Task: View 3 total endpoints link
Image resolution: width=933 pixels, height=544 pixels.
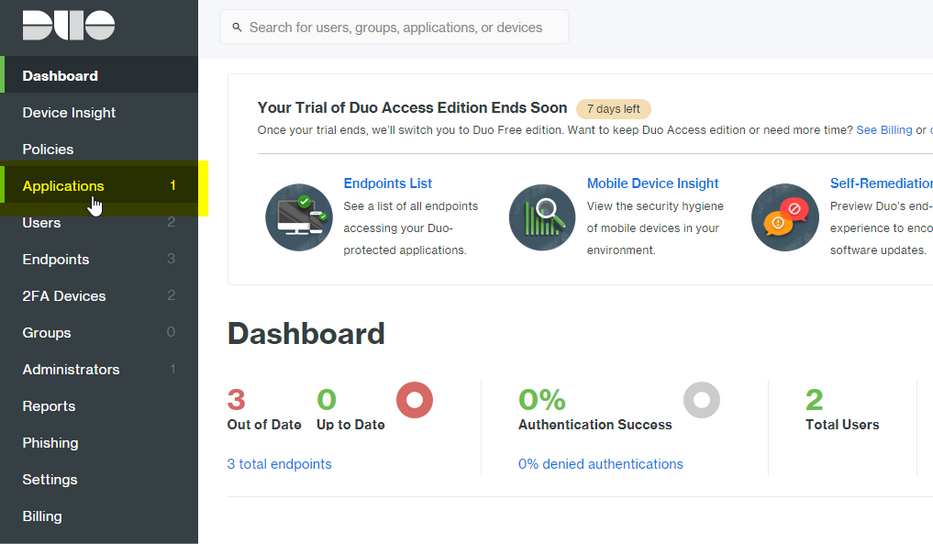Action: click(x=279, y=464)
